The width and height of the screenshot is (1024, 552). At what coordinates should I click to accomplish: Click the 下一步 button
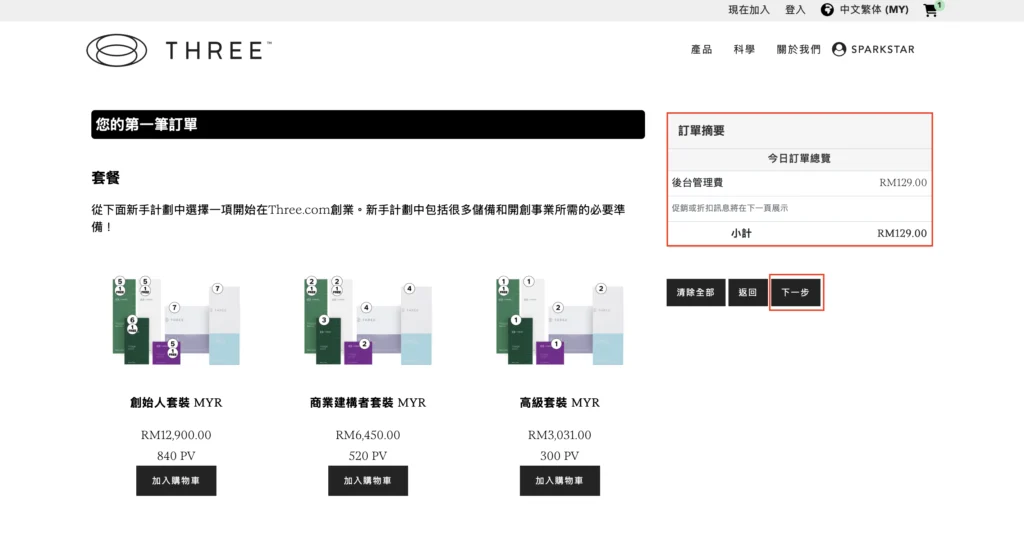[x=795, y=292]
